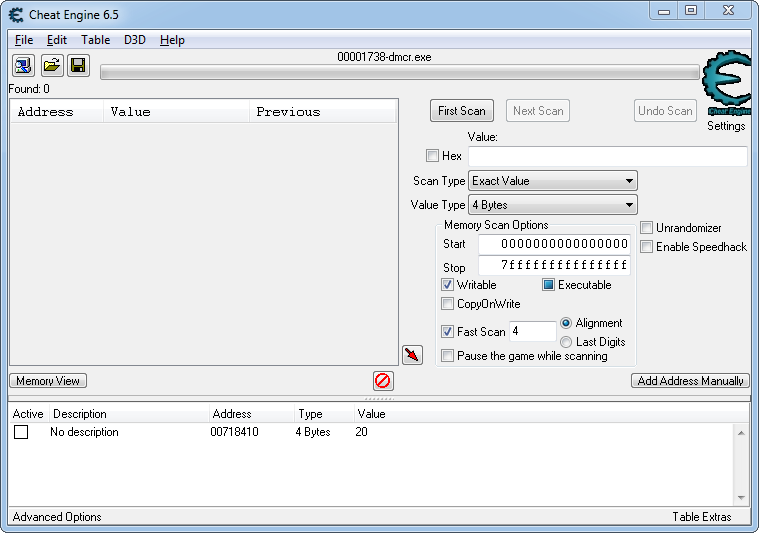759x533 pixels.
Task: Click the Start address field
Action: click(x=554, y=244)
